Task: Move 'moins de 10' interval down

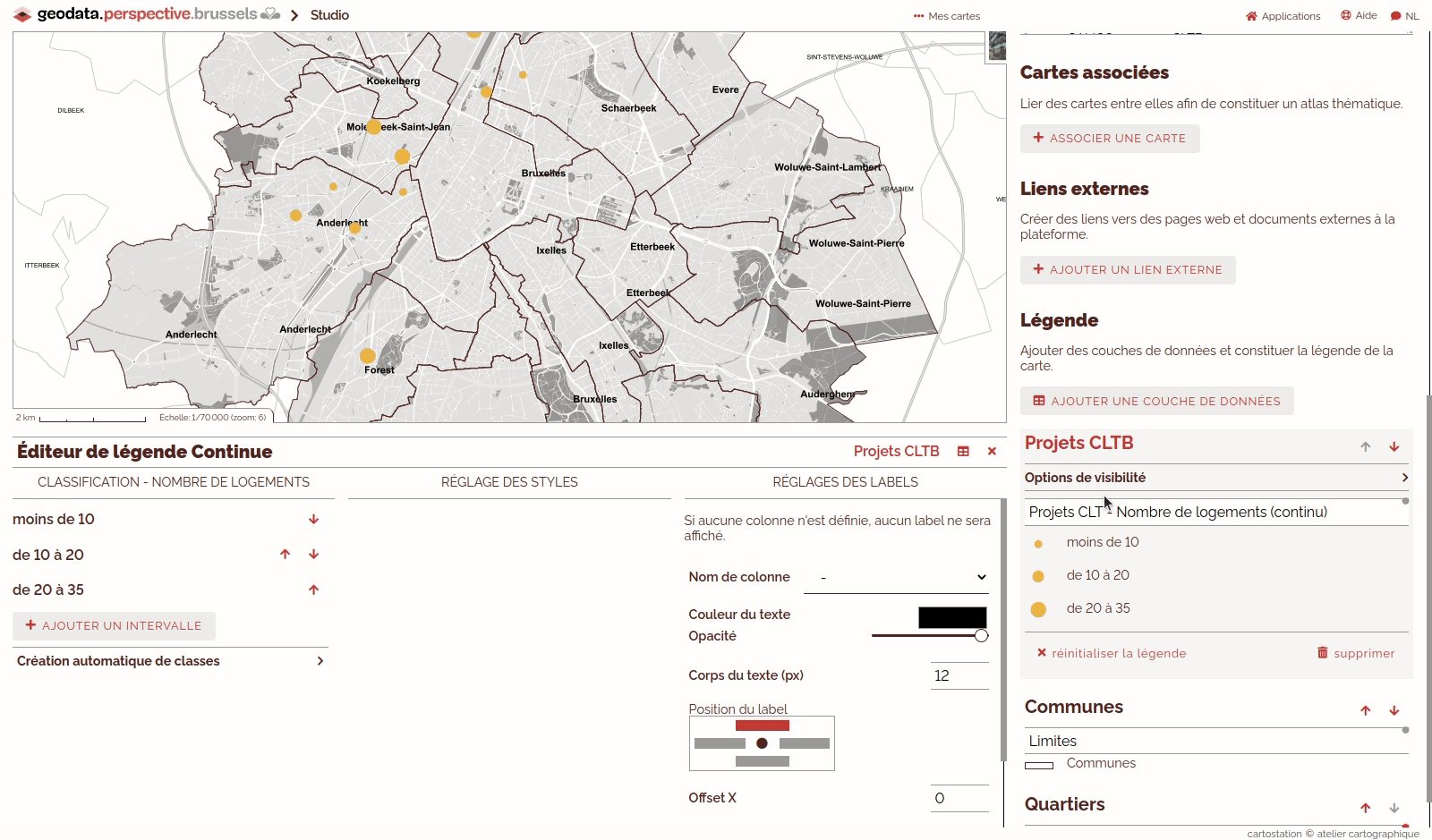Action: coord(313,519)
